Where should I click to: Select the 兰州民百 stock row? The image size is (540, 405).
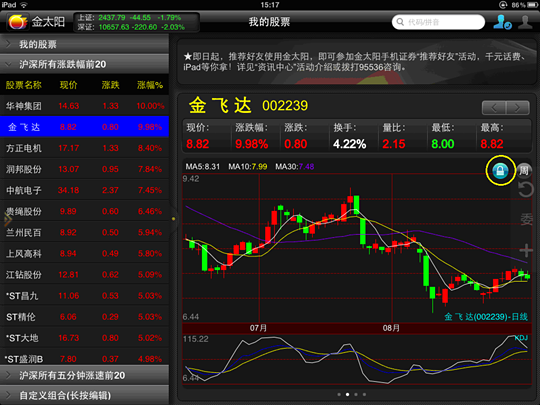84,232
